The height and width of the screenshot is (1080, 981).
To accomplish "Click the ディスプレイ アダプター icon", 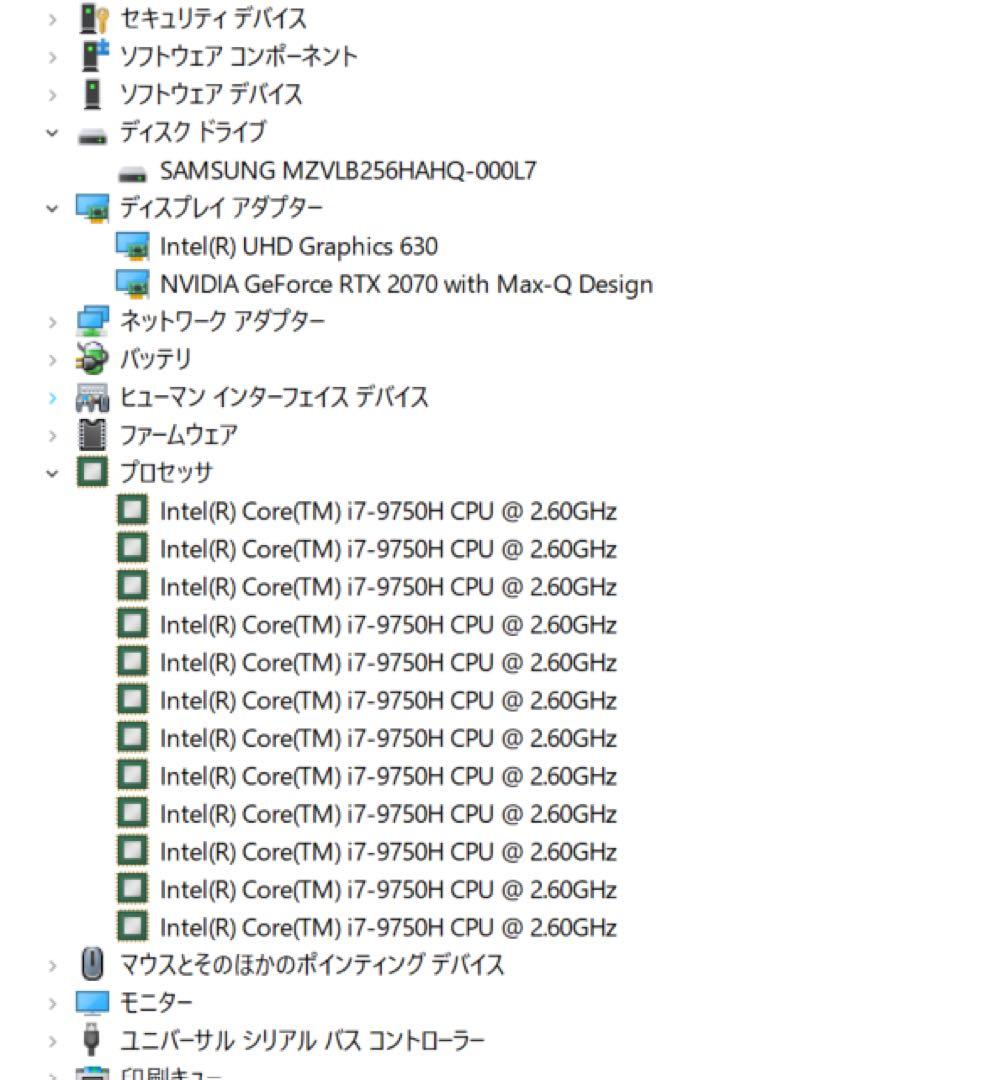I will [x=90, y=208].
